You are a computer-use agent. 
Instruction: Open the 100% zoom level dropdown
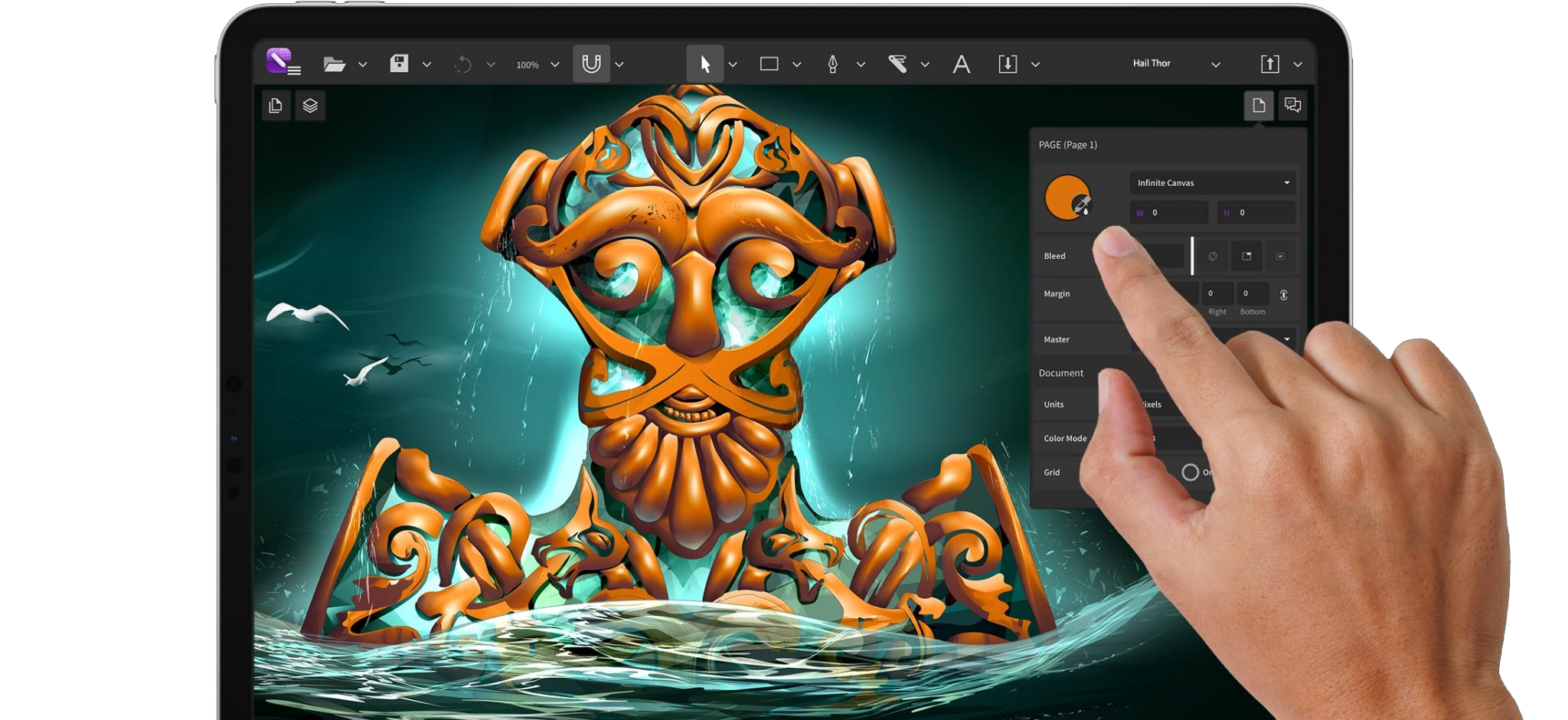554,65
